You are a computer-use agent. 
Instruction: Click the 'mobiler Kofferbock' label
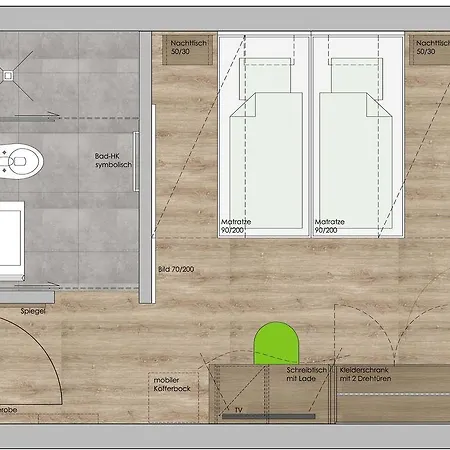(172, 384)
